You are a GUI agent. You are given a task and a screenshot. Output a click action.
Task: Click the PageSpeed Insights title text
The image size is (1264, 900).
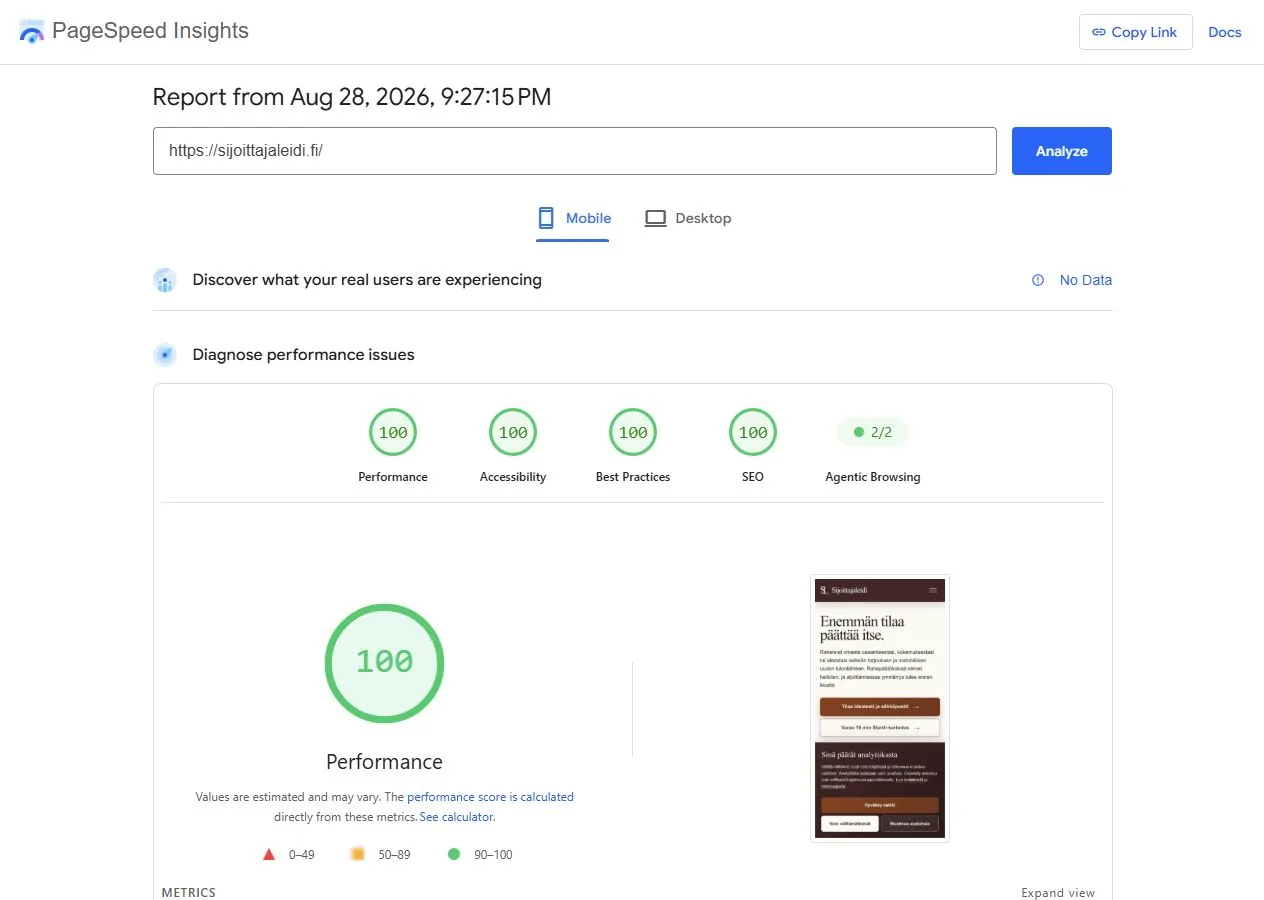(x=150, y=31)
